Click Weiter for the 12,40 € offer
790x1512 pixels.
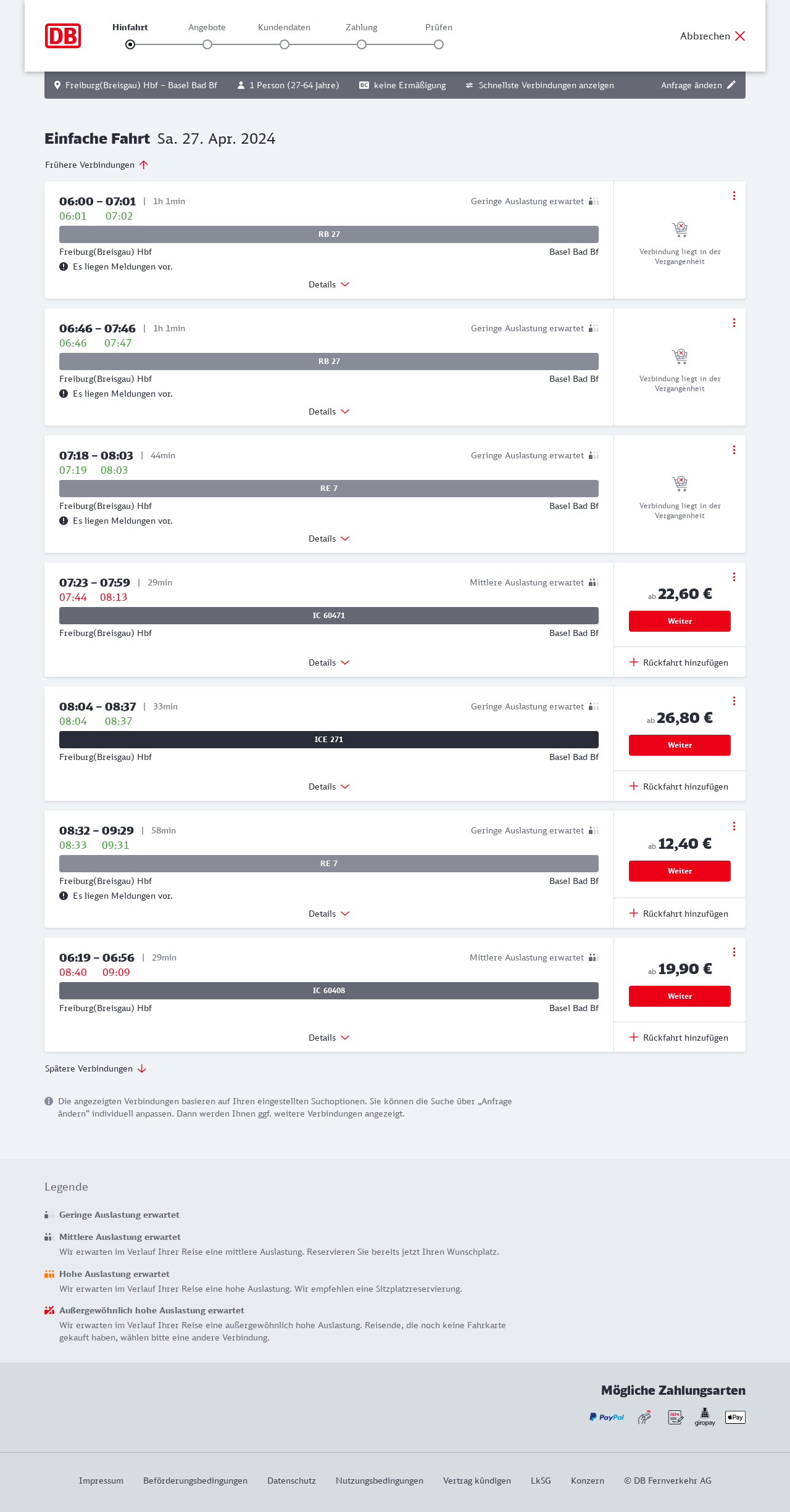pyautogui.click(x=680, y=871)
